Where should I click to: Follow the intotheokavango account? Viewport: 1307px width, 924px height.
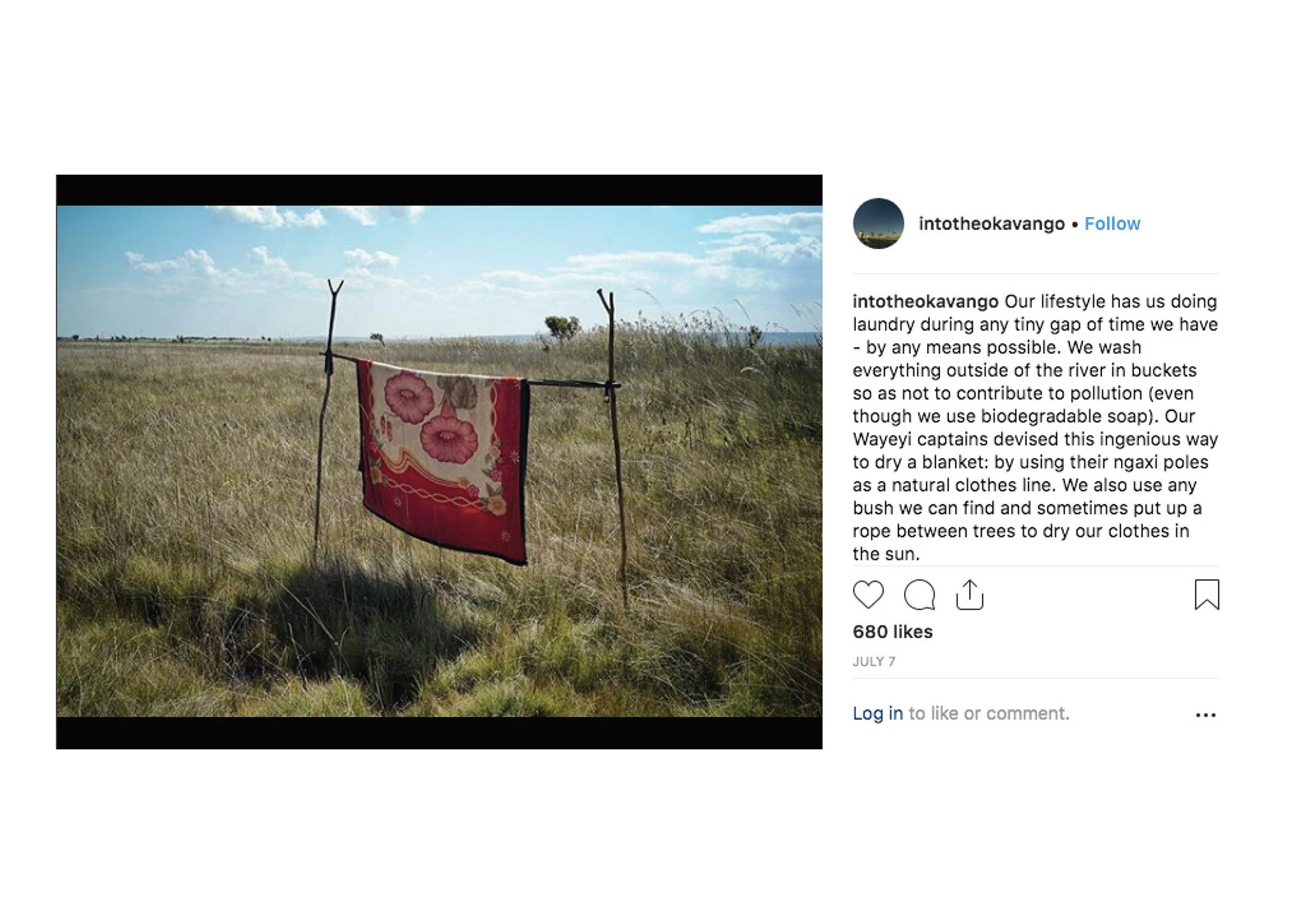1112,224
